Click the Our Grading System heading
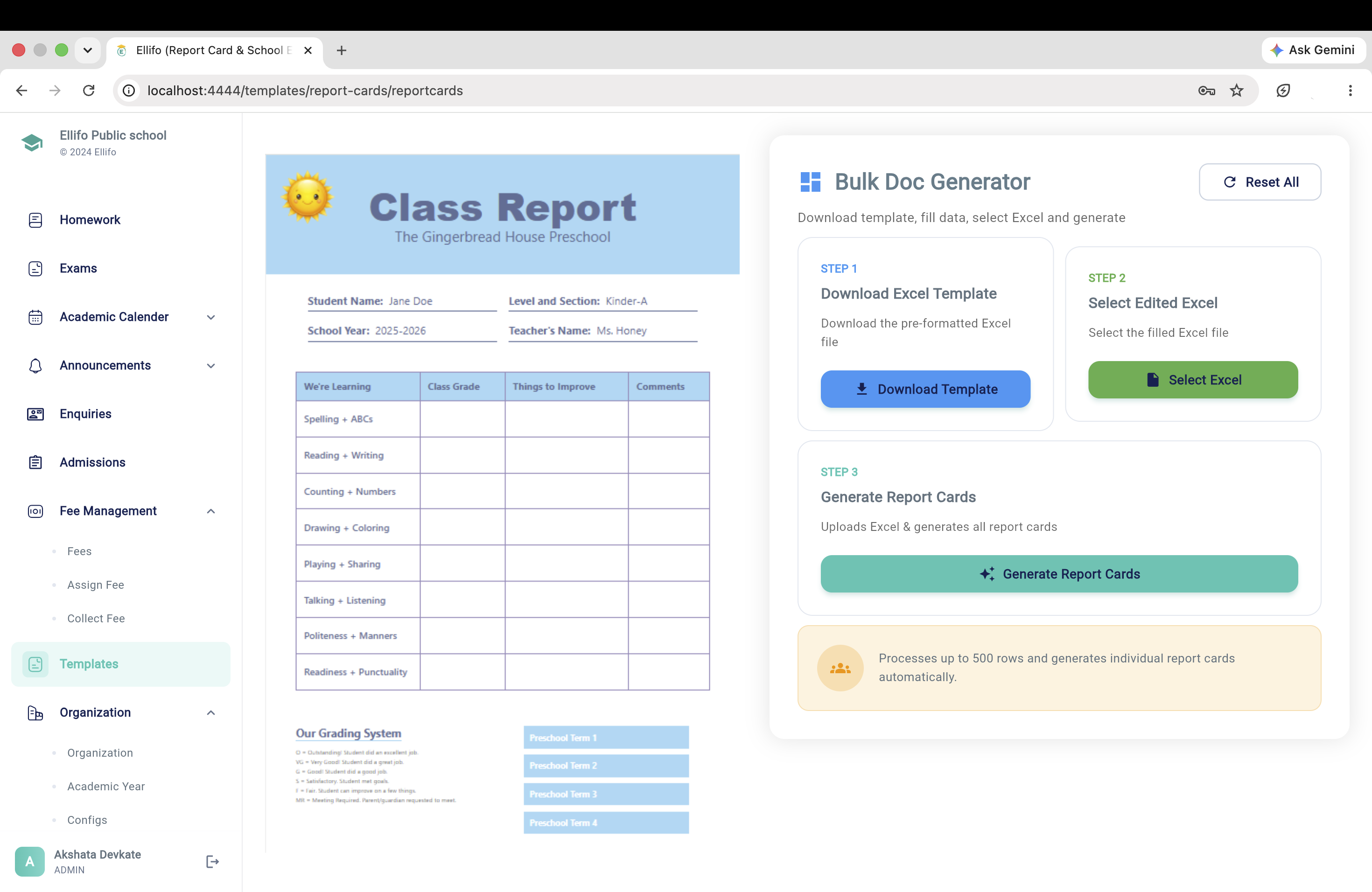 [x=348, y=733]
